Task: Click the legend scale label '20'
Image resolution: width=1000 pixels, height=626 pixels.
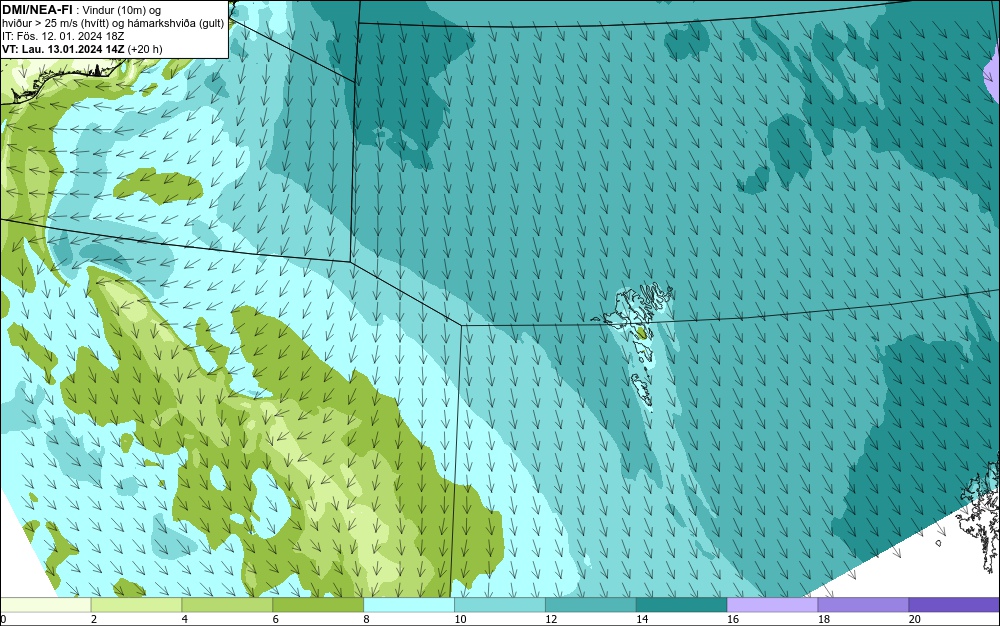Action: (x=915, y=619)
